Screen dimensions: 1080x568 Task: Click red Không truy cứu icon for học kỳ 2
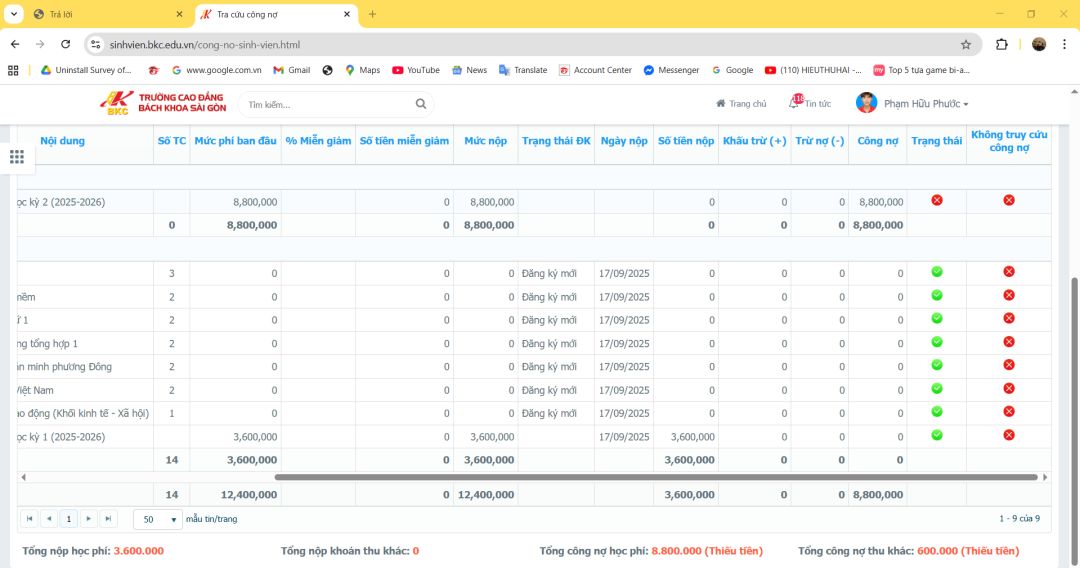click(1008, 201)
